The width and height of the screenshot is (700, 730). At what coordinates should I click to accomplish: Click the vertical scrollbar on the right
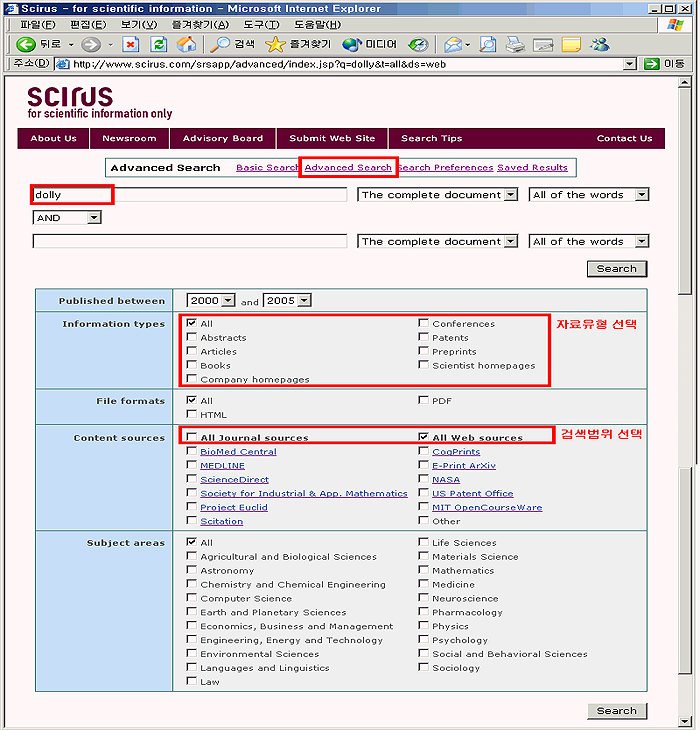[x=688, y=400]
